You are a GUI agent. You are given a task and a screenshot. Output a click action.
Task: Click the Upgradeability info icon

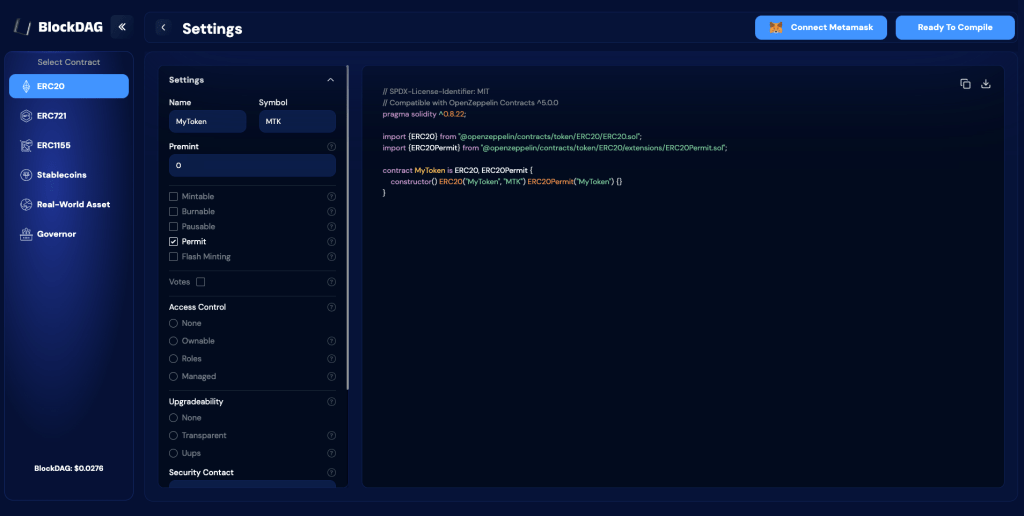click(331, 402)
